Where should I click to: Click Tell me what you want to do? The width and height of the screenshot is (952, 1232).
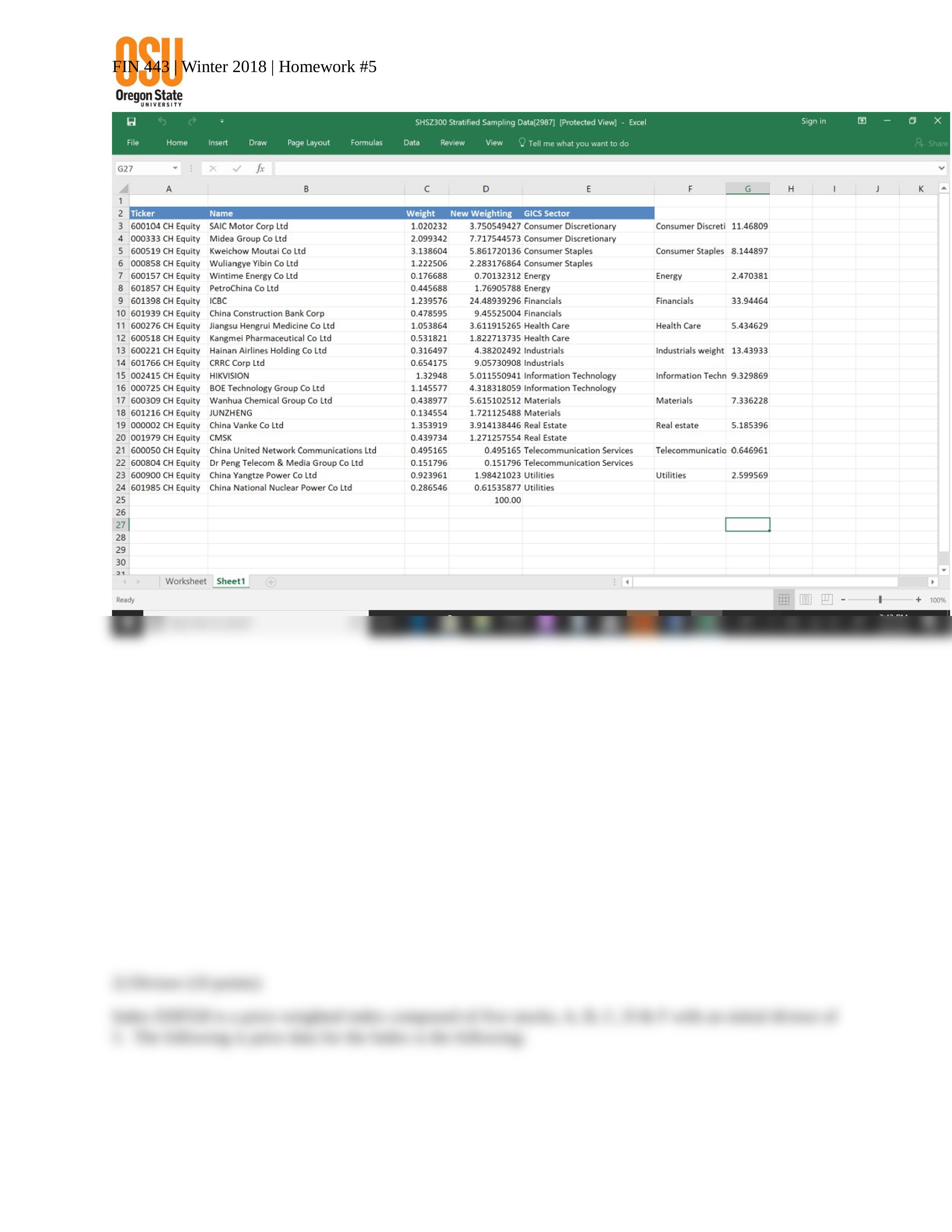pyautogui.click(x=573, y=143)
